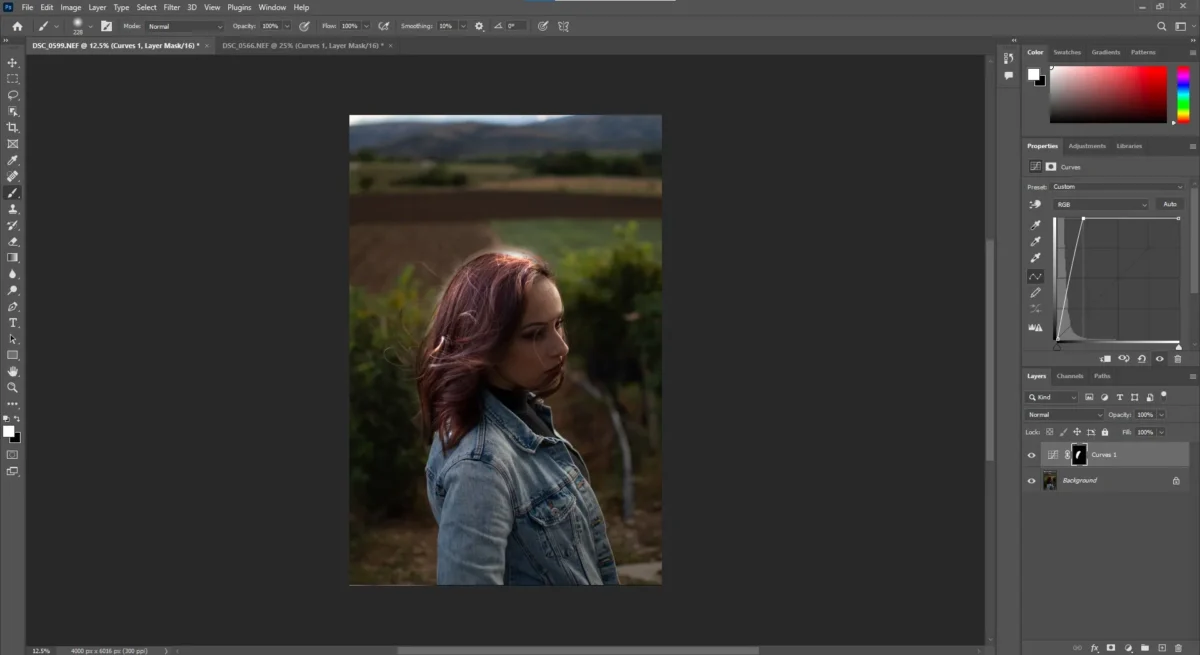Reset Curves adjustment to defaults

tap(1141, 358)
